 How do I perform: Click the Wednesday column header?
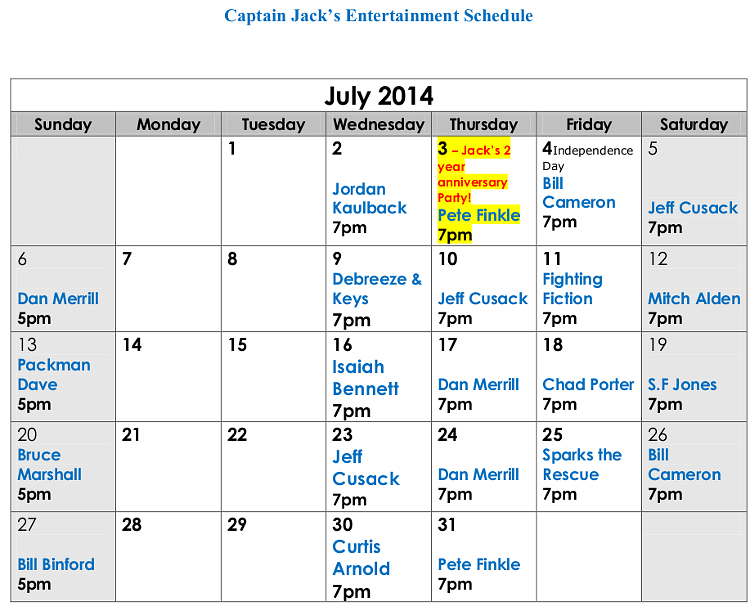(x=378, y=125)
